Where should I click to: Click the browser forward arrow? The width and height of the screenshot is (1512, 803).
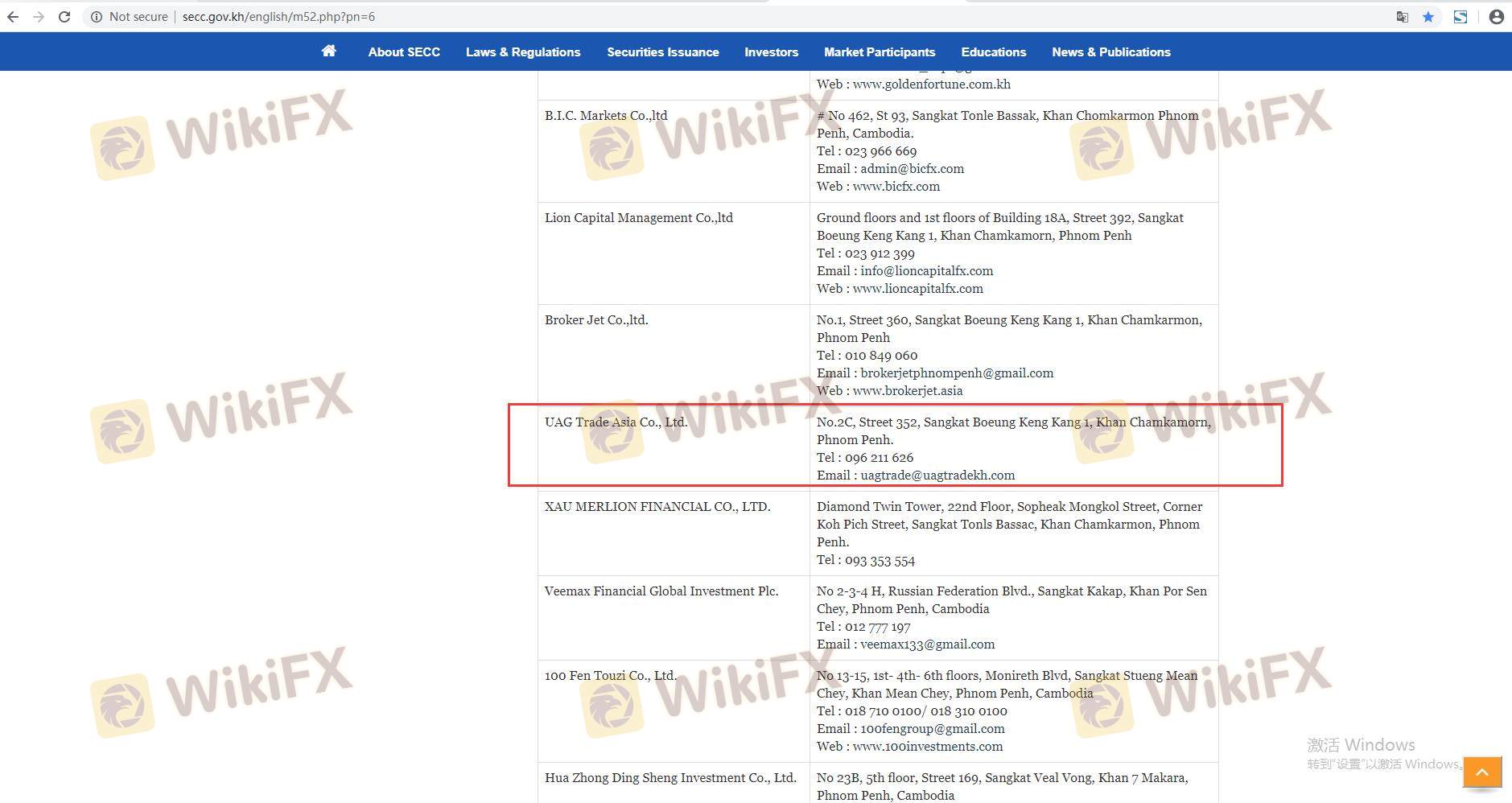coord(39,17)
